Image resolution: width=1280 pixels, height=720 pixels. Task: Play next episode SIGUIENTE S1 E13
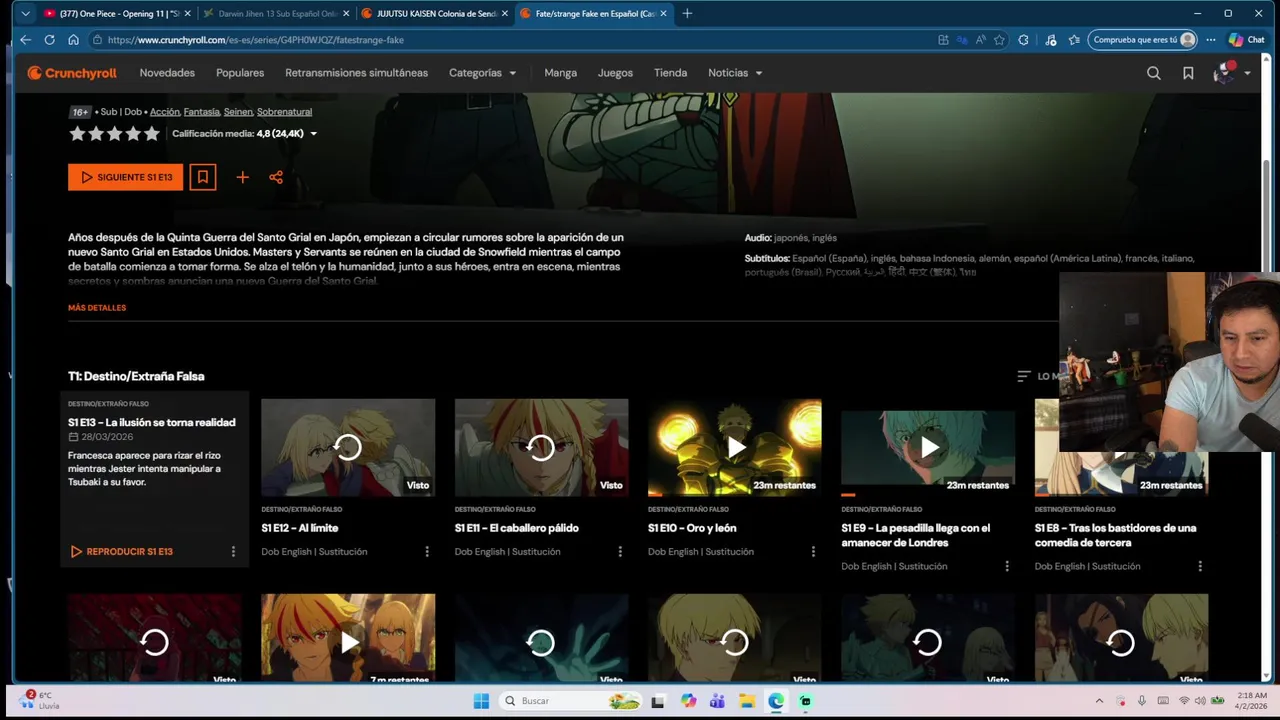(x=125, y=177)
